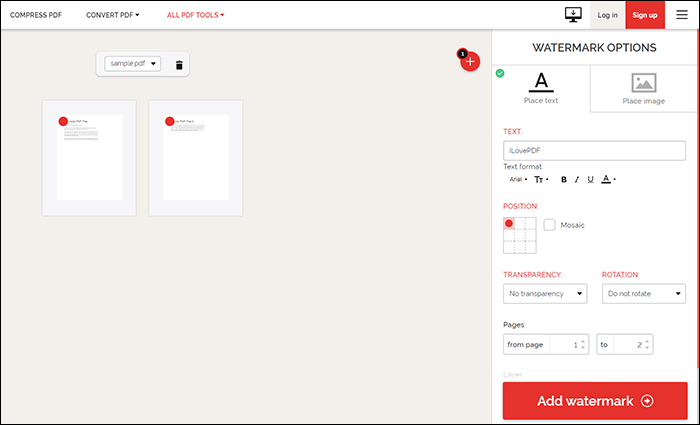
Task: Click the desktop app download icon
Action: pyautogui.click(x=573, y=15)
